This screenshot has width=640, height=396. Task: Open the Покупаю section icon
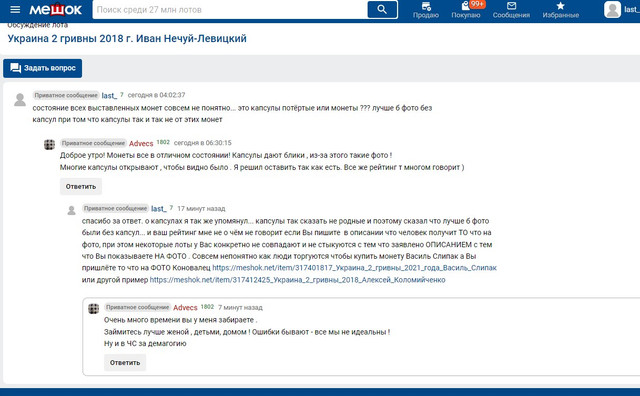tap(465, 6)
